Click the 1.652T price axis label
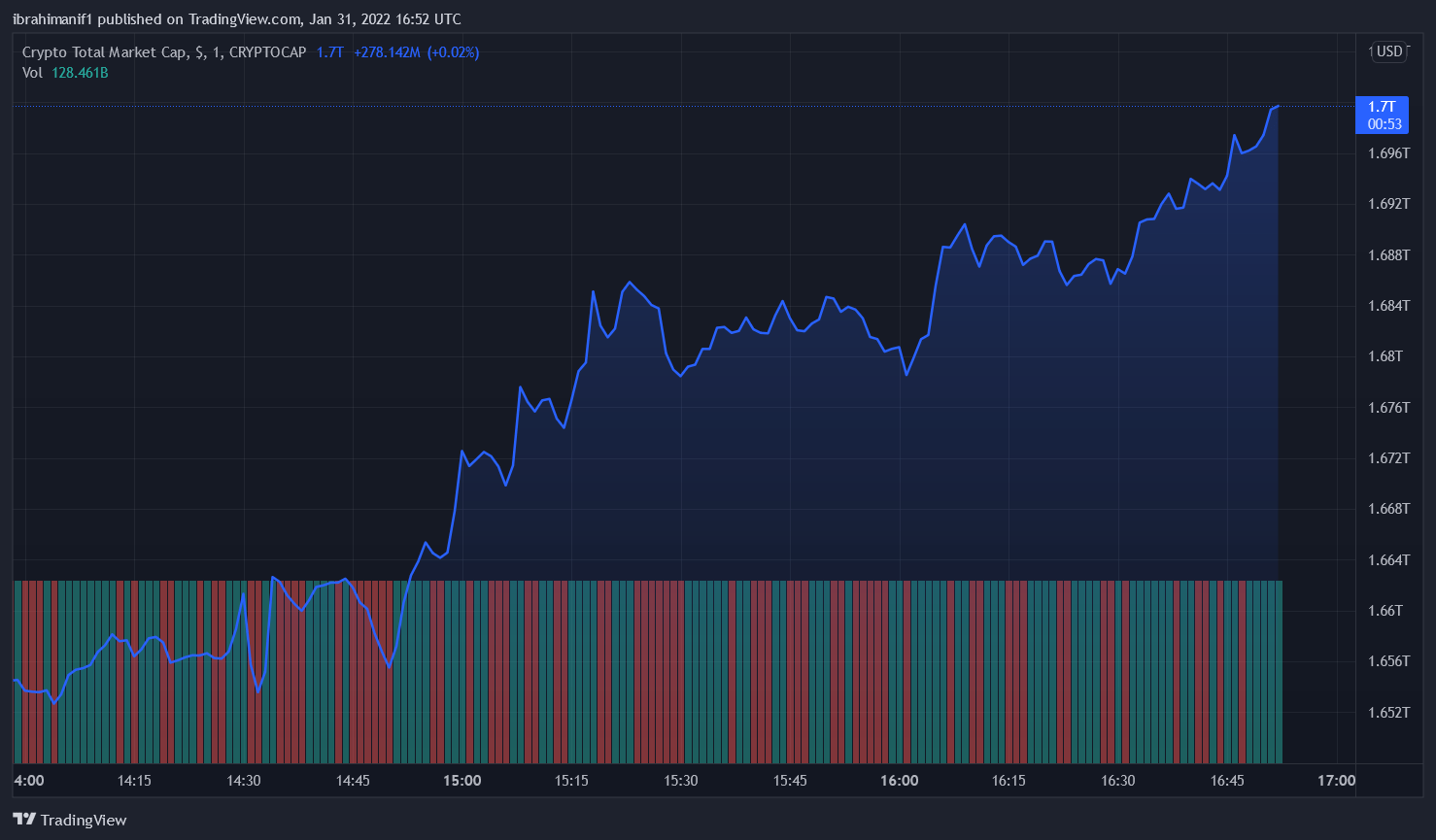The width and height of the screenshot is (1436, 840). (1388, 713)
